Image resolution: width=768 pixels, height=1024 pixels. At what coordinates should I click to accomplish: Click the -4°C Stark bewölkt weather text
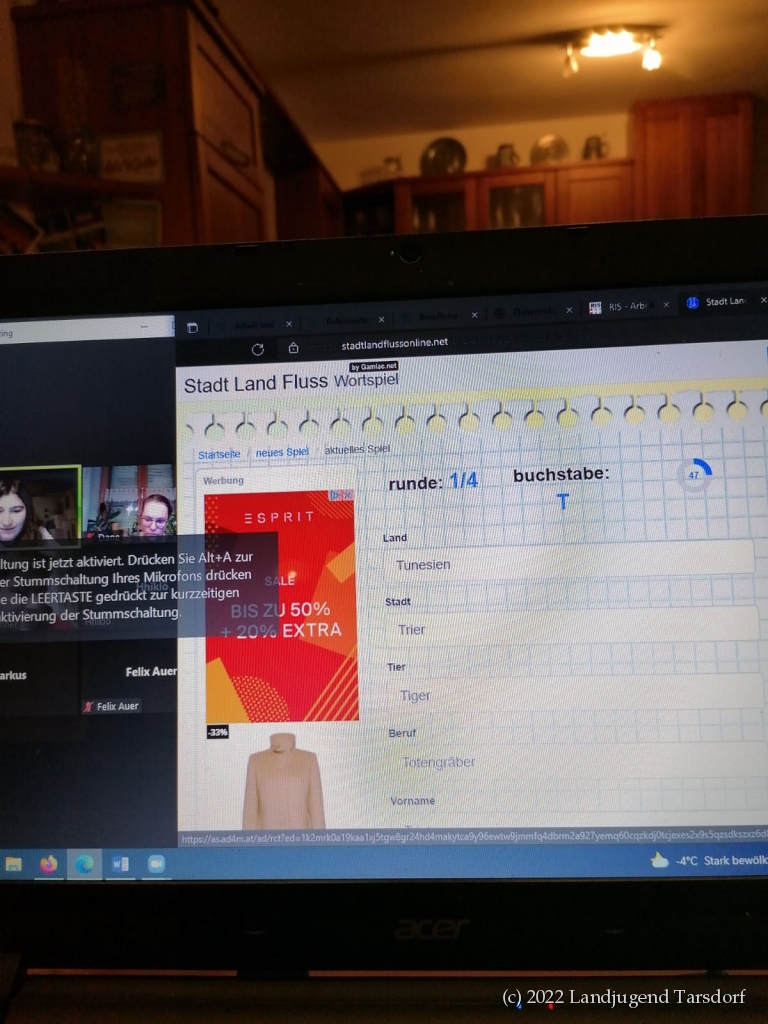coord(722,861)
